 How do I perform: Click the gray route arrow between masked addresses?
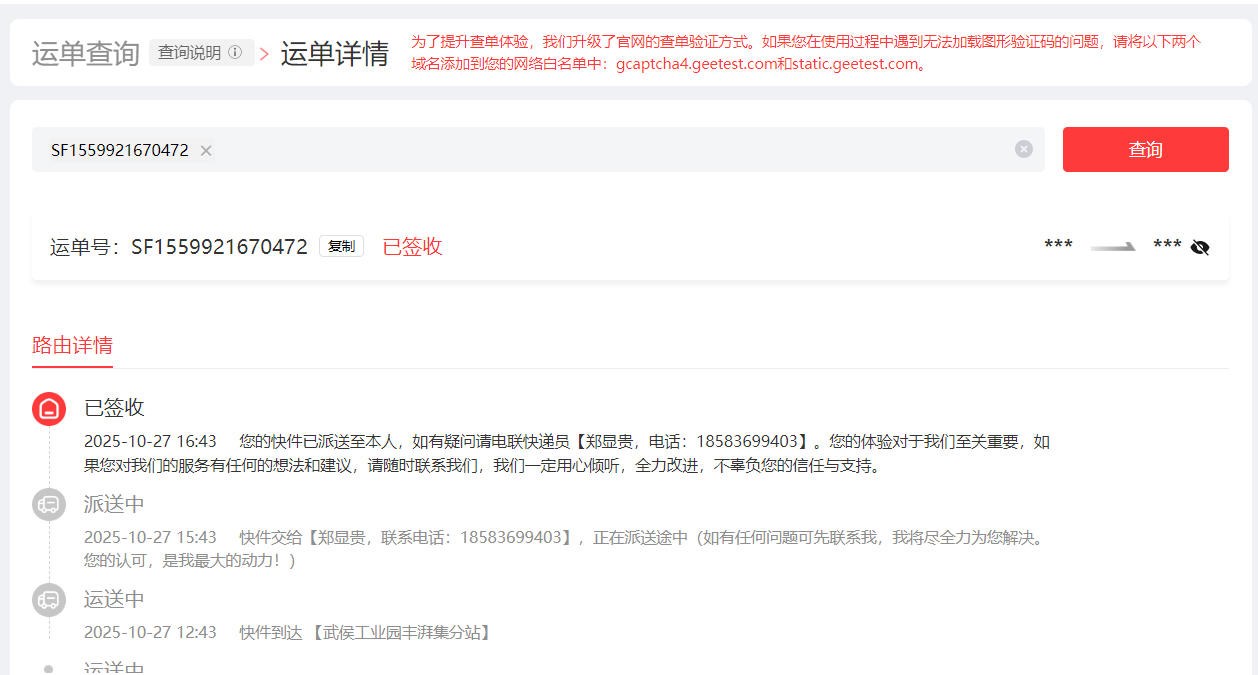coord(1113,246)
